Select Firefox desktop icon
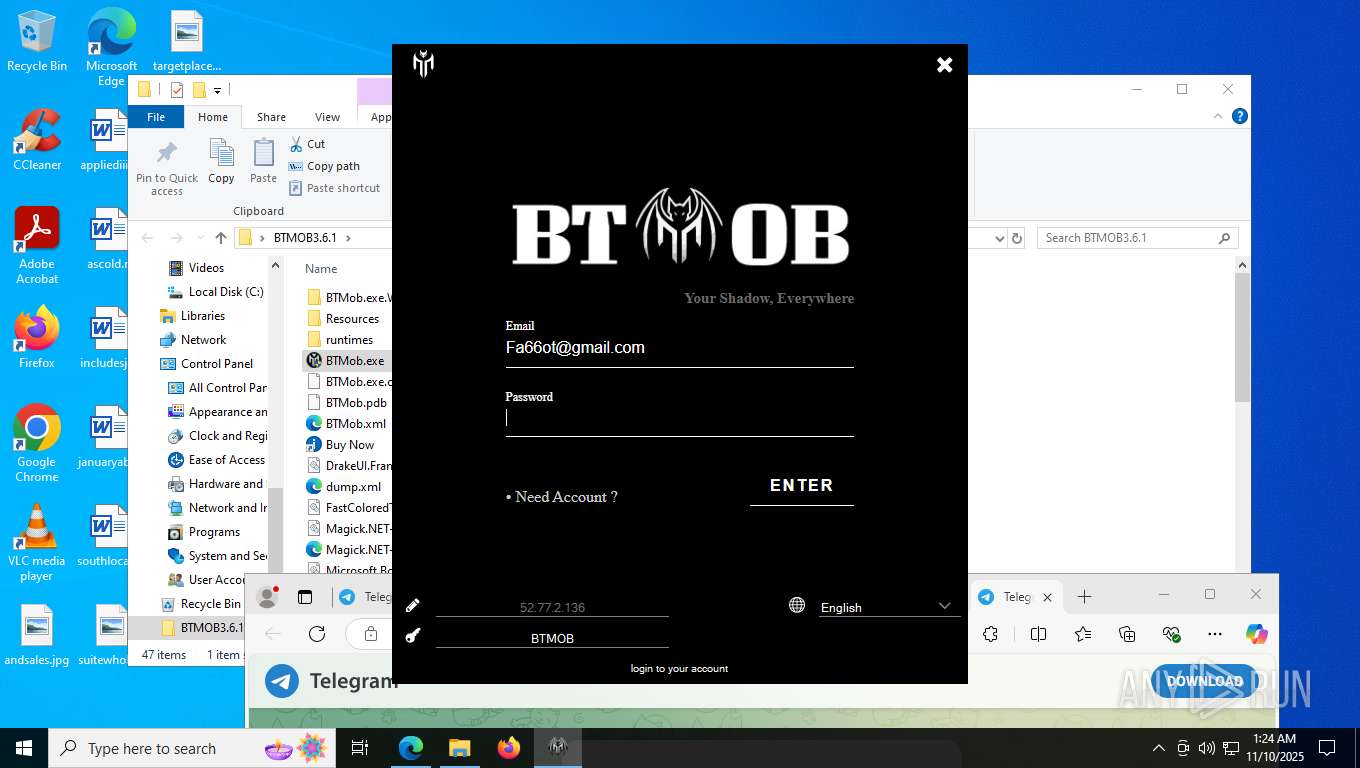Image resolution: width=1360 pixels, height=768 pixels. tap(37, 338)
